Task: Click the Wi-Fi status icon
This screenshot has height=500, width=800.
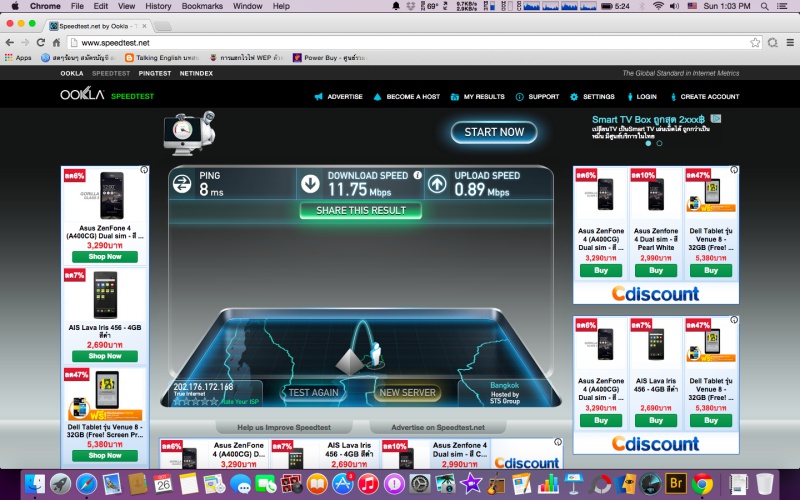Action: pos(659,6)
